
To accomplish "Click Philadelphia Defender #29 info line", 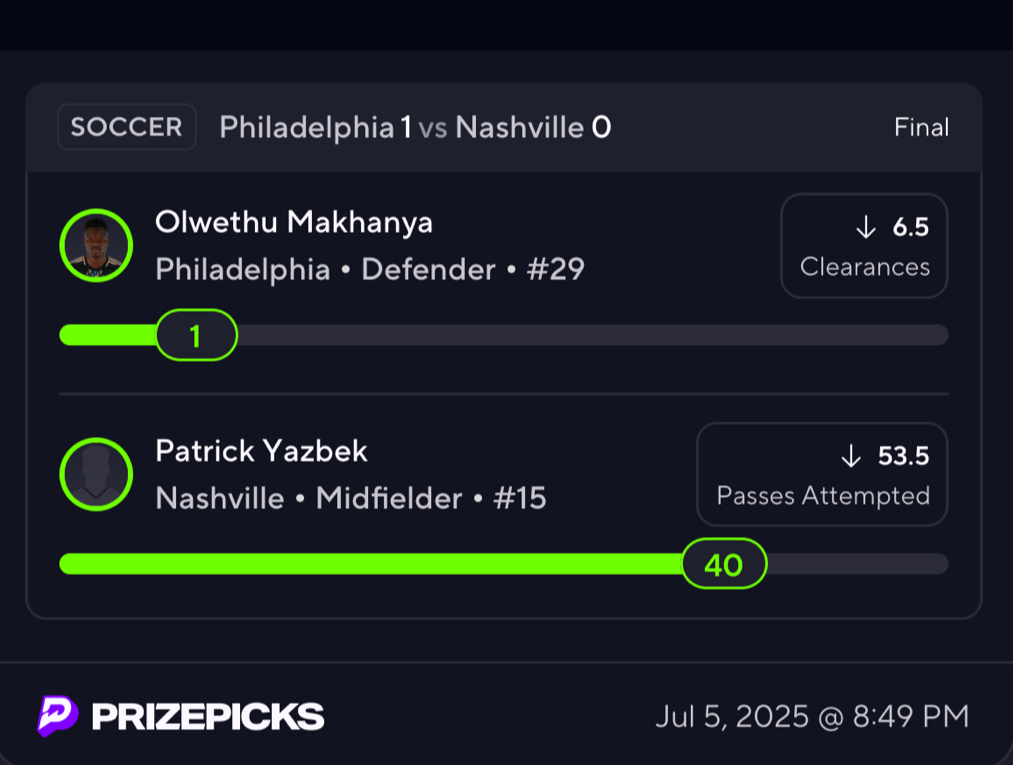I will pyautogui.click(x=370, y=269).
